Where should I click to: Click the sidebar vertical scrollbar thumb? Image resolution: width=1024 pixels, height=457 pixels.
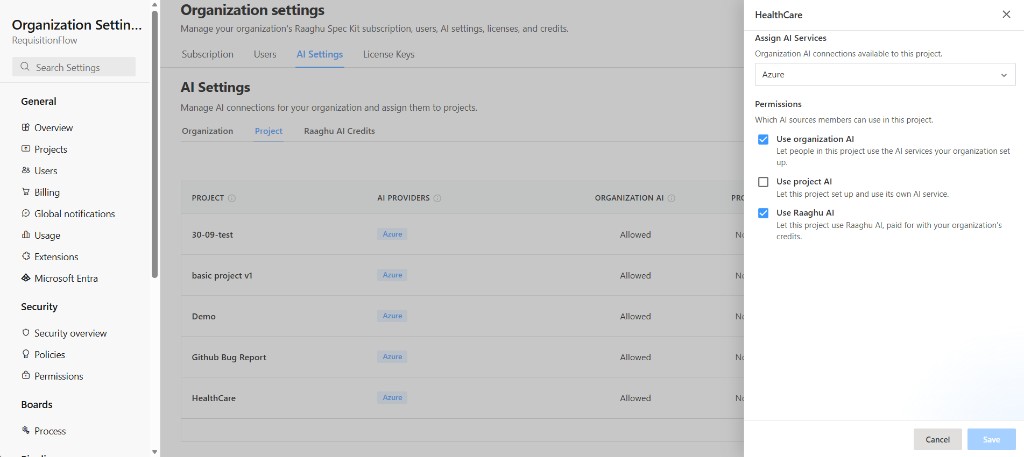pos(155,144)
